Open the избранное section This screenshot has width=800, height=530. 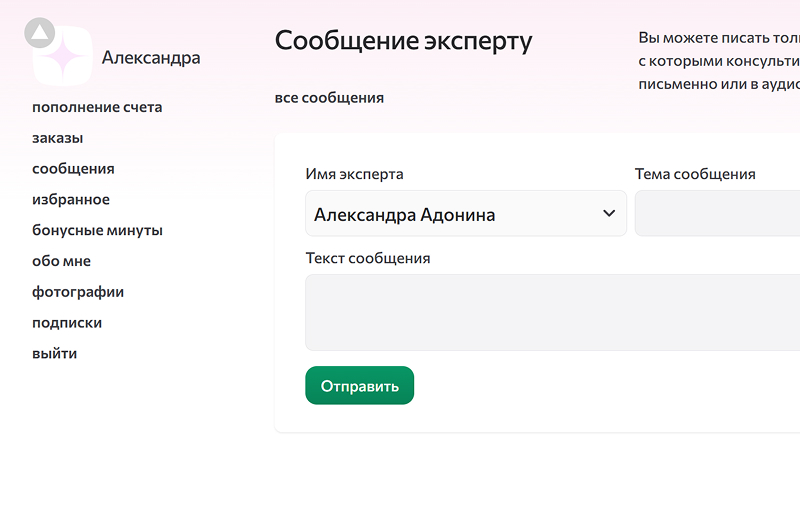click(x=71, y=200)
